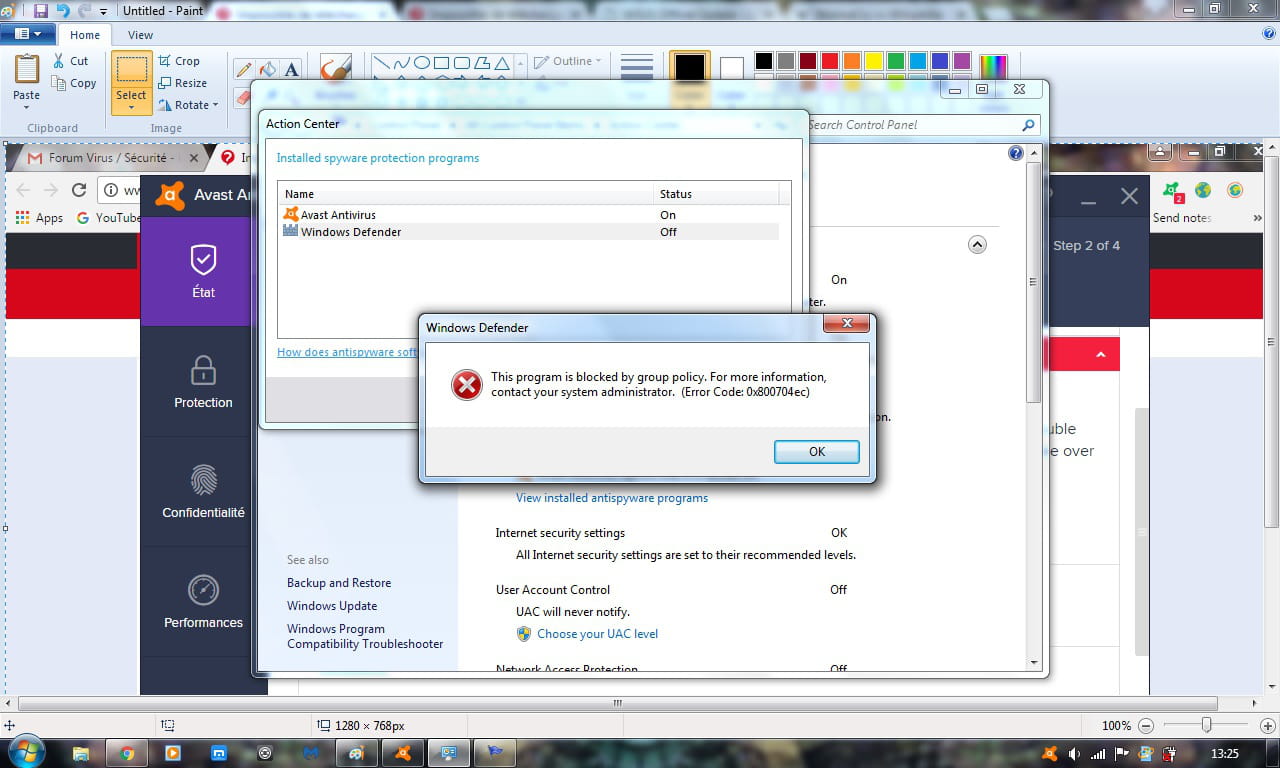Choose the Eraser tool
Screen dimensions: 1280x768
coord(242,97)
